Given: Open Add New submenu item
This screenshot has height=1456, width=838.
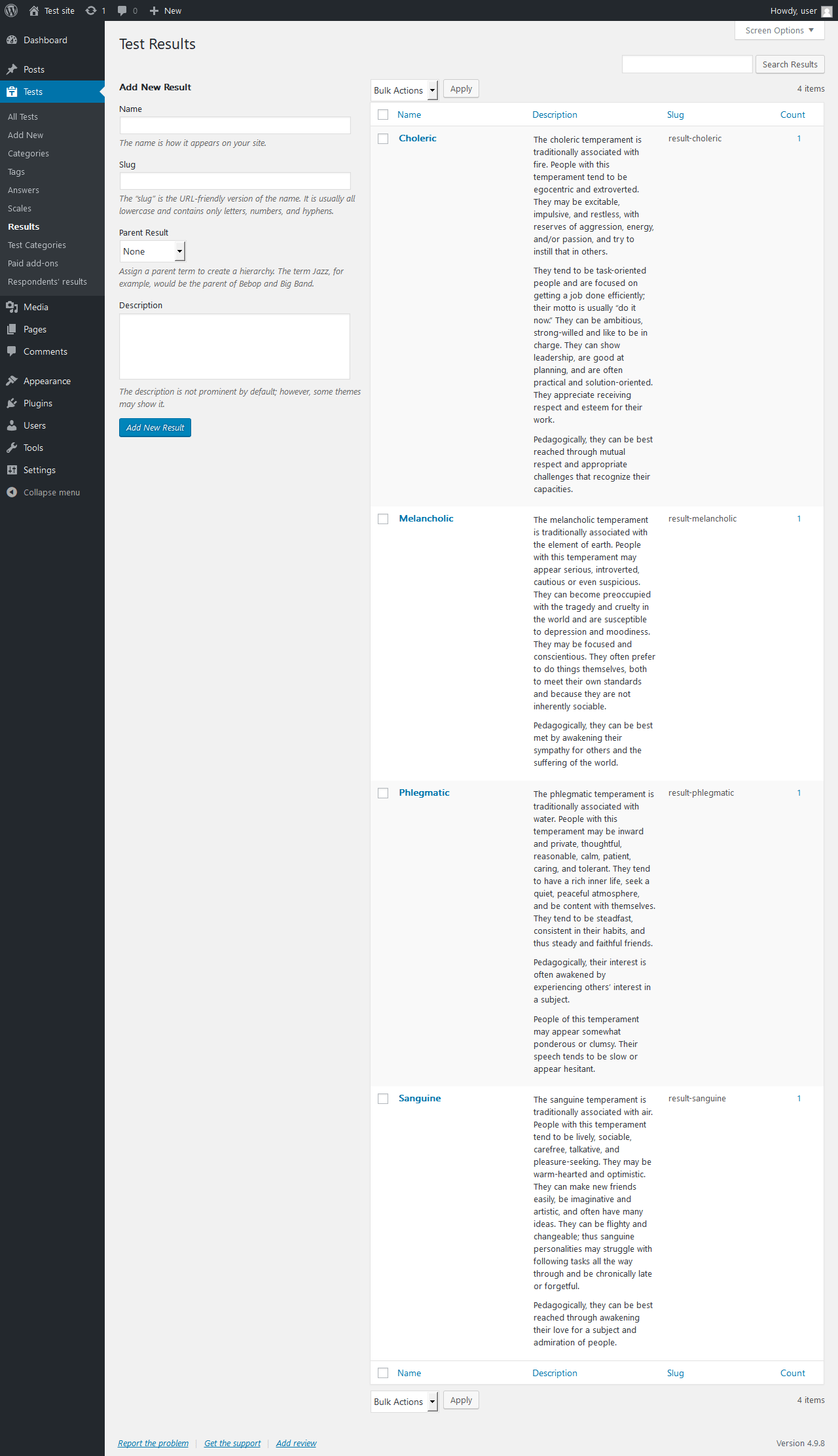Looking at the screenshot, I should 26,135.
